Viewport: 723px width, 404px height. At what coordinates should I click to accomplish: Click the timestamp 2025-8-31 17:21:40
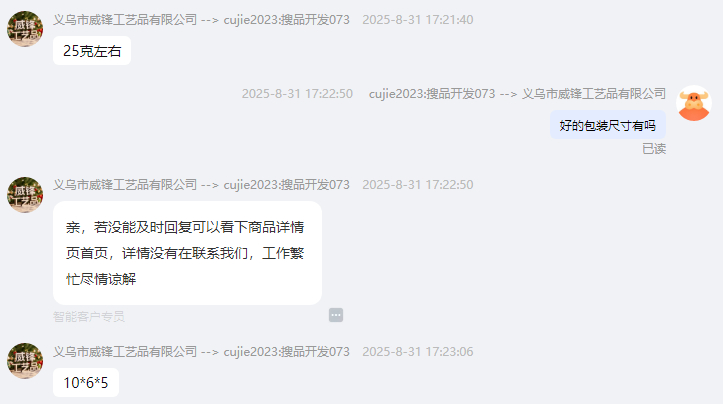[x=418, y=20]
